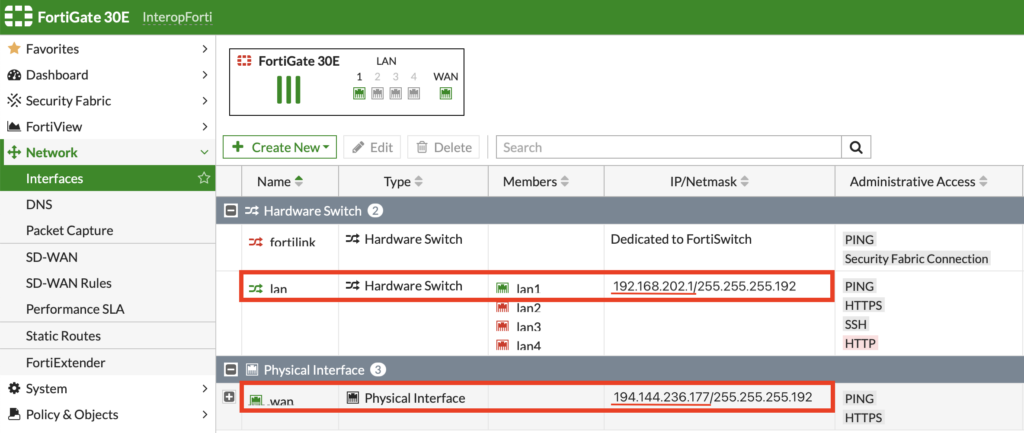Screen dimensions: 1024x433
Task: Collapse the Network menu chevron
Action: (x=204, y=153)
